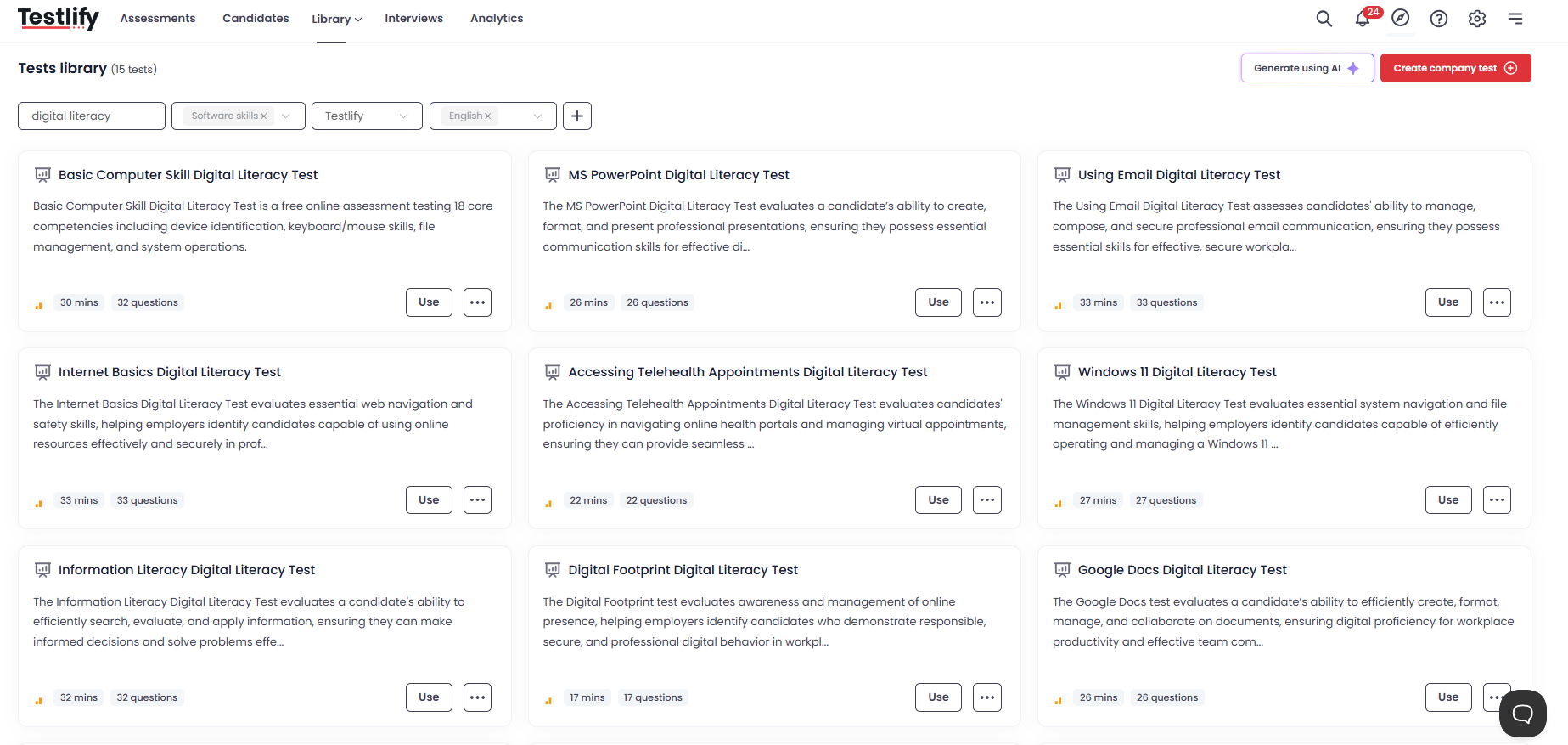Open notifications bell with 24 badge

click(x=1363, y=19)
